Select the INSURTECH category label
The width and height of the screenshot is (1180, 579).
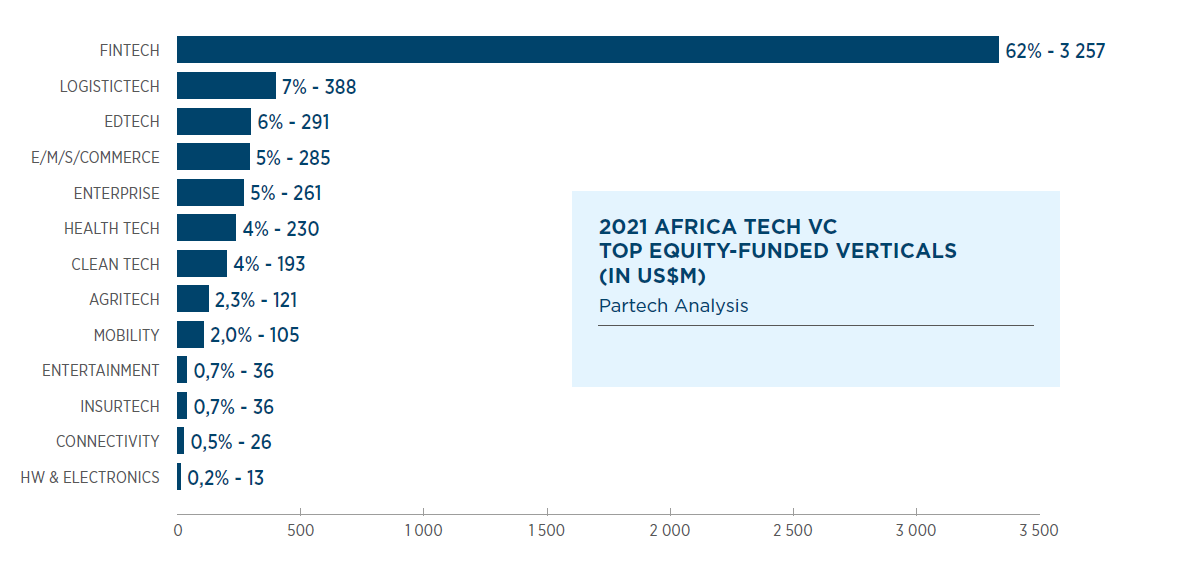tap(120, 407)
